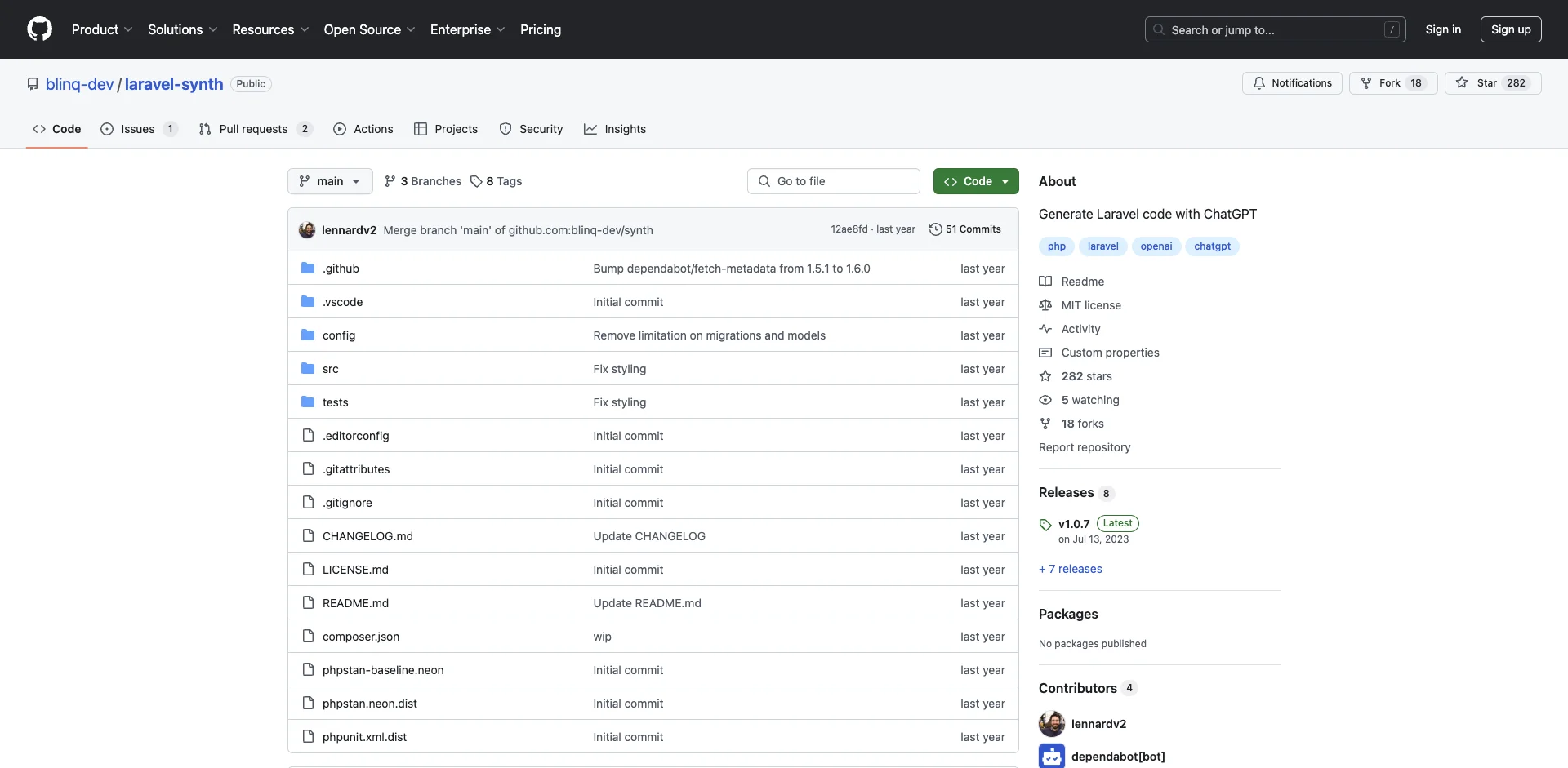Switch to the Pull requests tab
1568x768 pixels.
256,129
